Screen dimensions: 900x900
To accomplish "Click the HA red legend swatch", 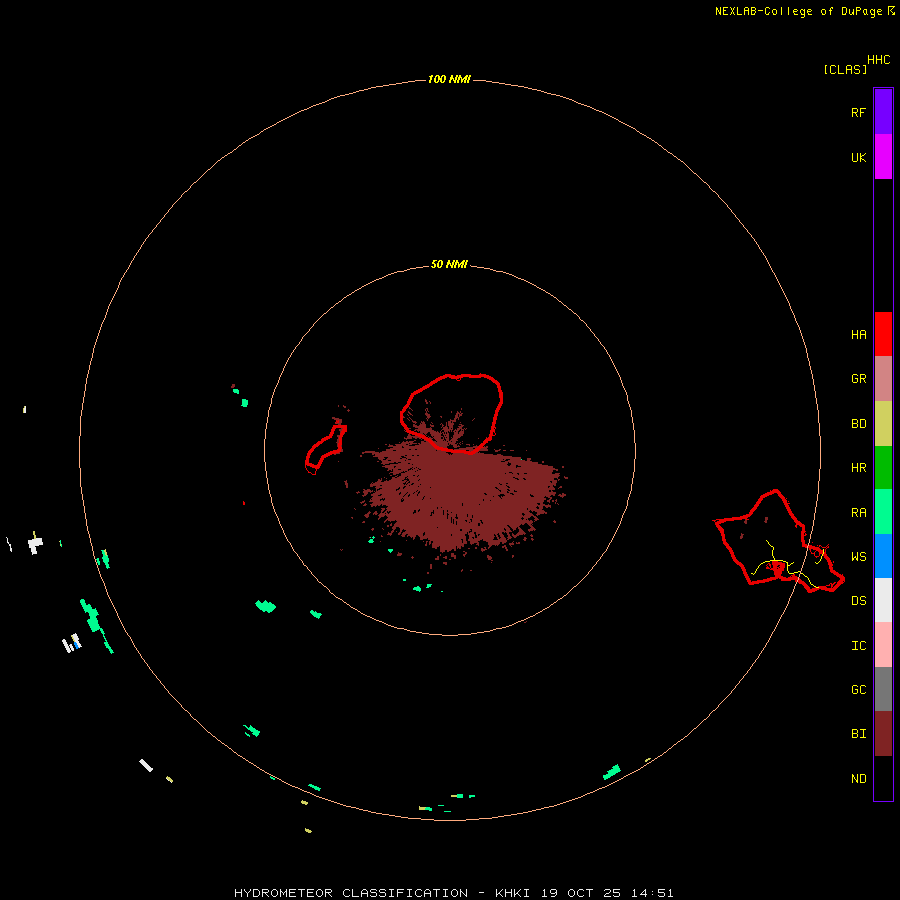I will [x=883, y=334].
